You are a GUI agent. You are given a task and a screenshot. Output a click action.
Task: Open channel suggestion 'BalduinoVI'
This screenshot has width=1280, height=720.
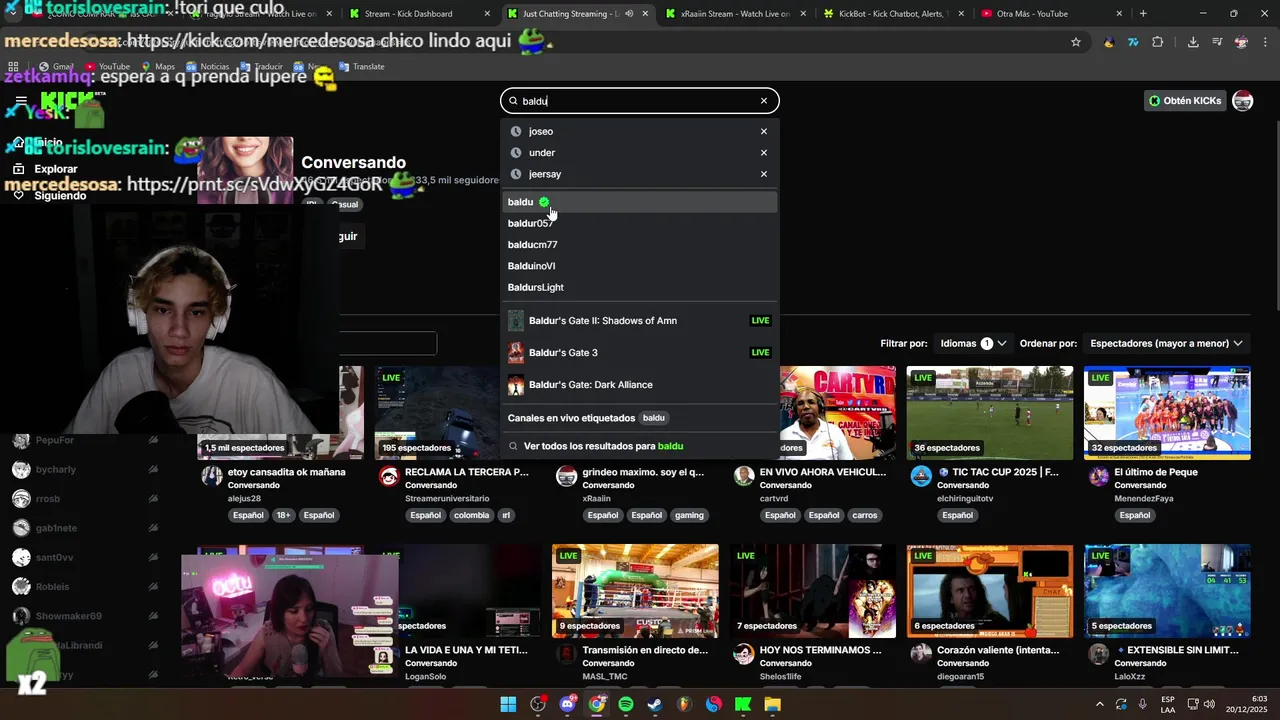[640, 266]
